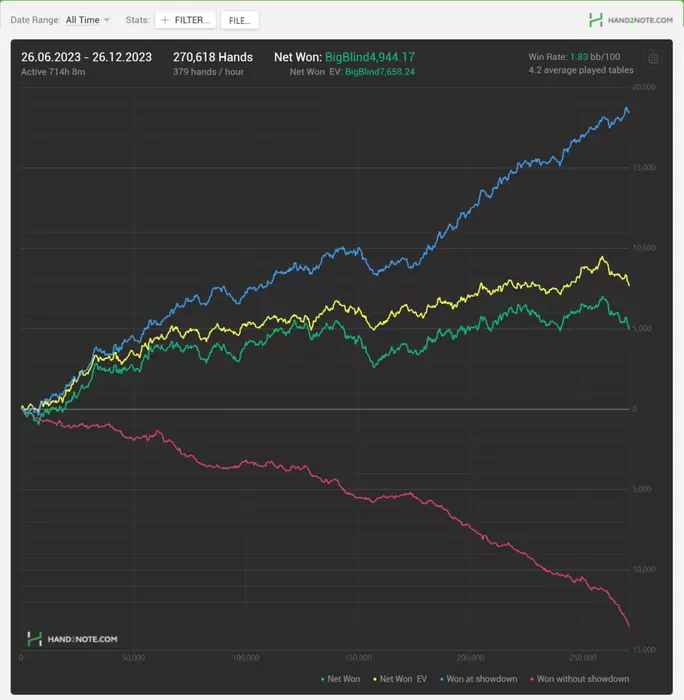Click the Net Won EV BigBlind7,658.24 value

[380, 72]
